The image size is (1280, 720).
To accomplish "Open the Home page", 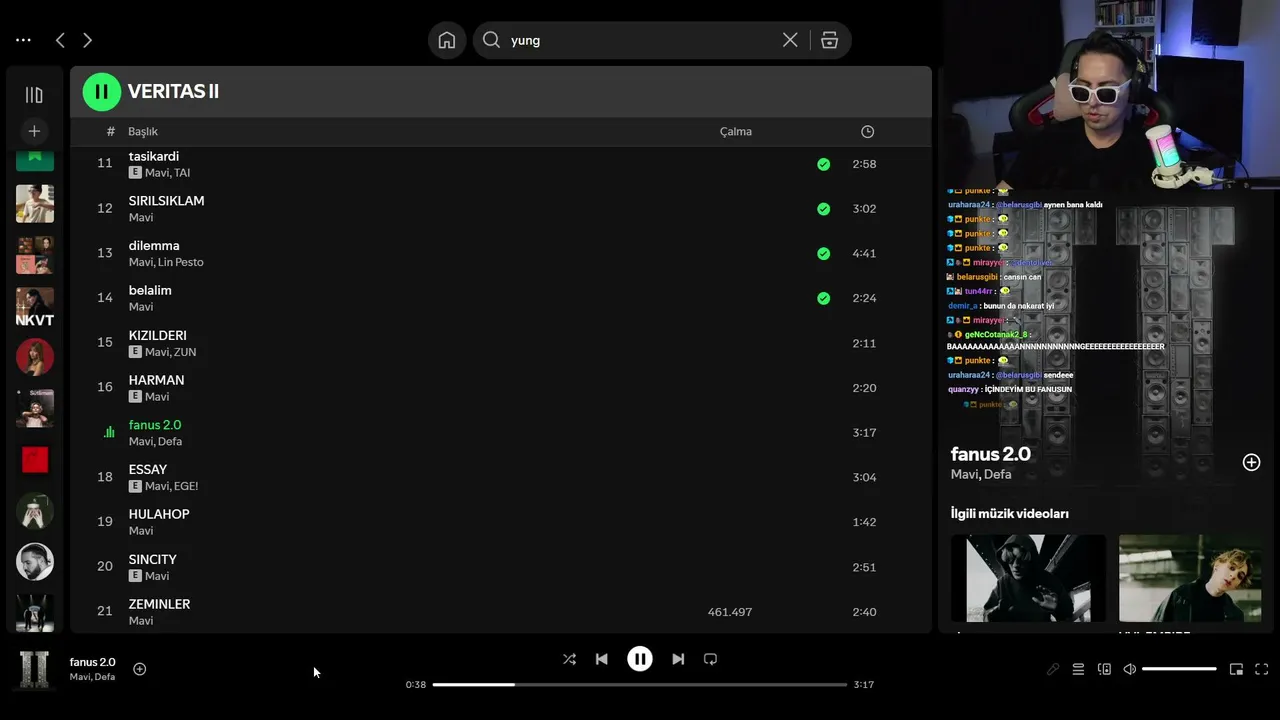I will (x=447, y=40).
